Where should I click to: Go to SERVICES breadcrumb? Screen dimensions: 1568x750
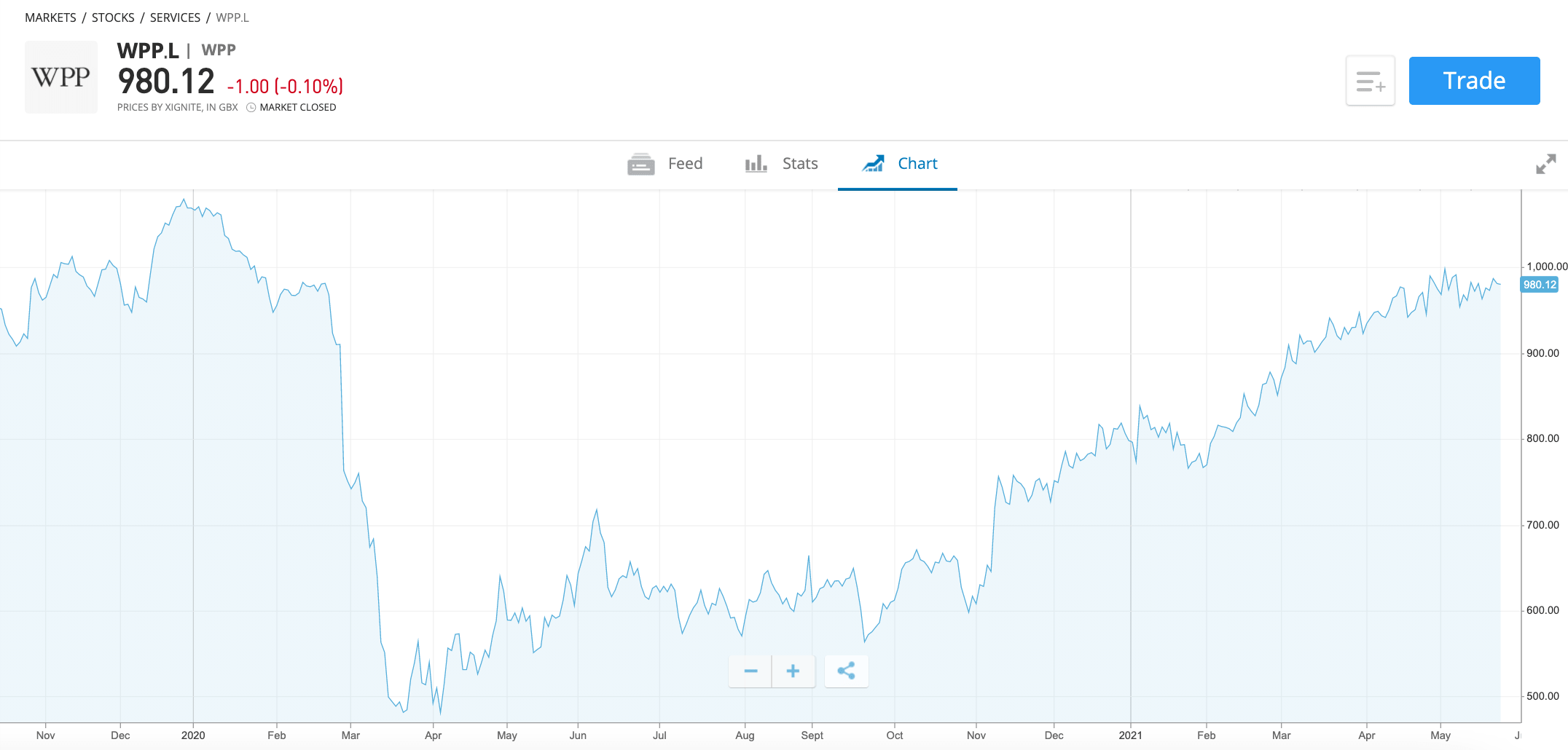[175, 17]
